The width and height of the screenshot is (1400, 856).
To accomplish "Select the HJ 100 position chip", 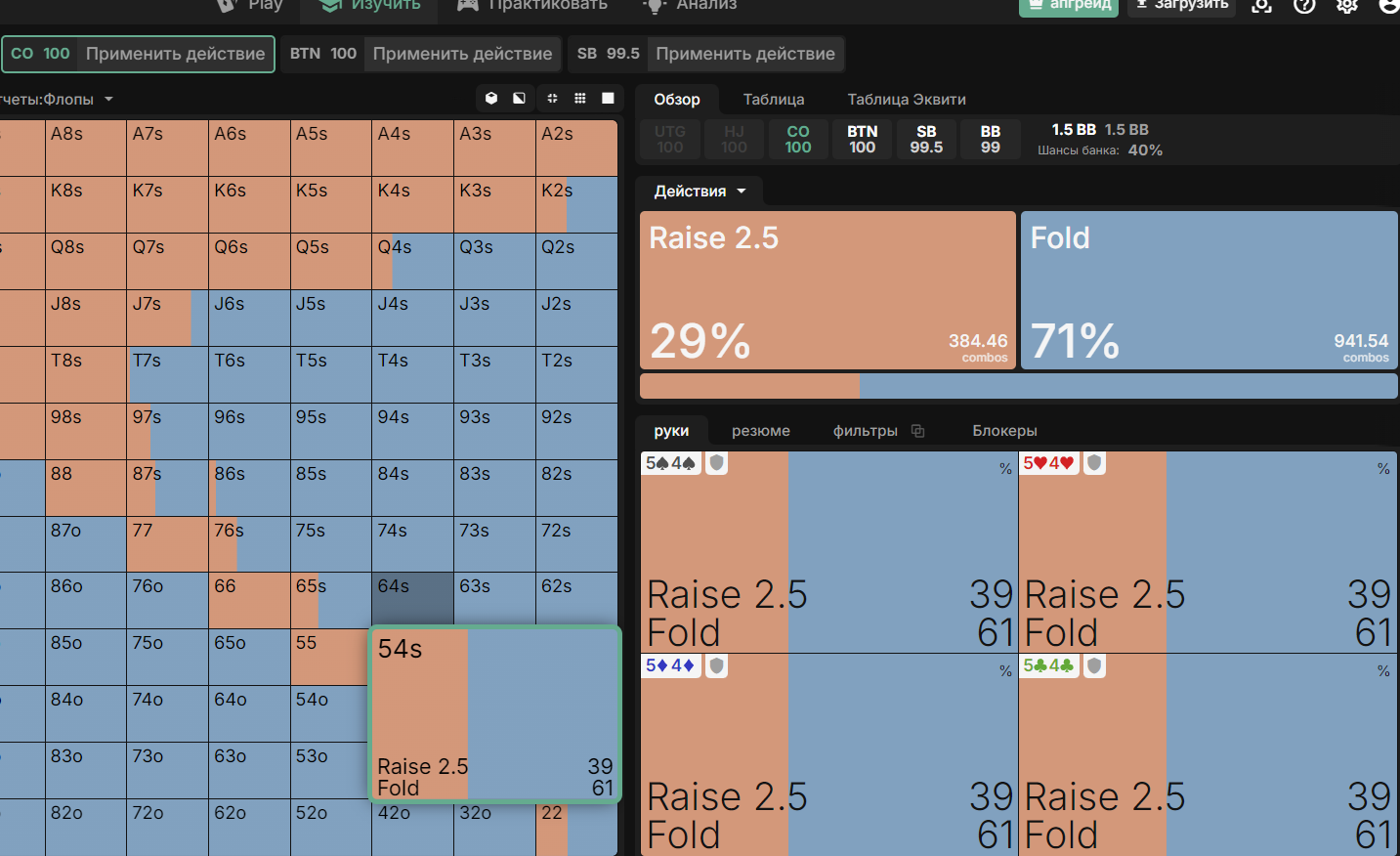I will 734,139.
